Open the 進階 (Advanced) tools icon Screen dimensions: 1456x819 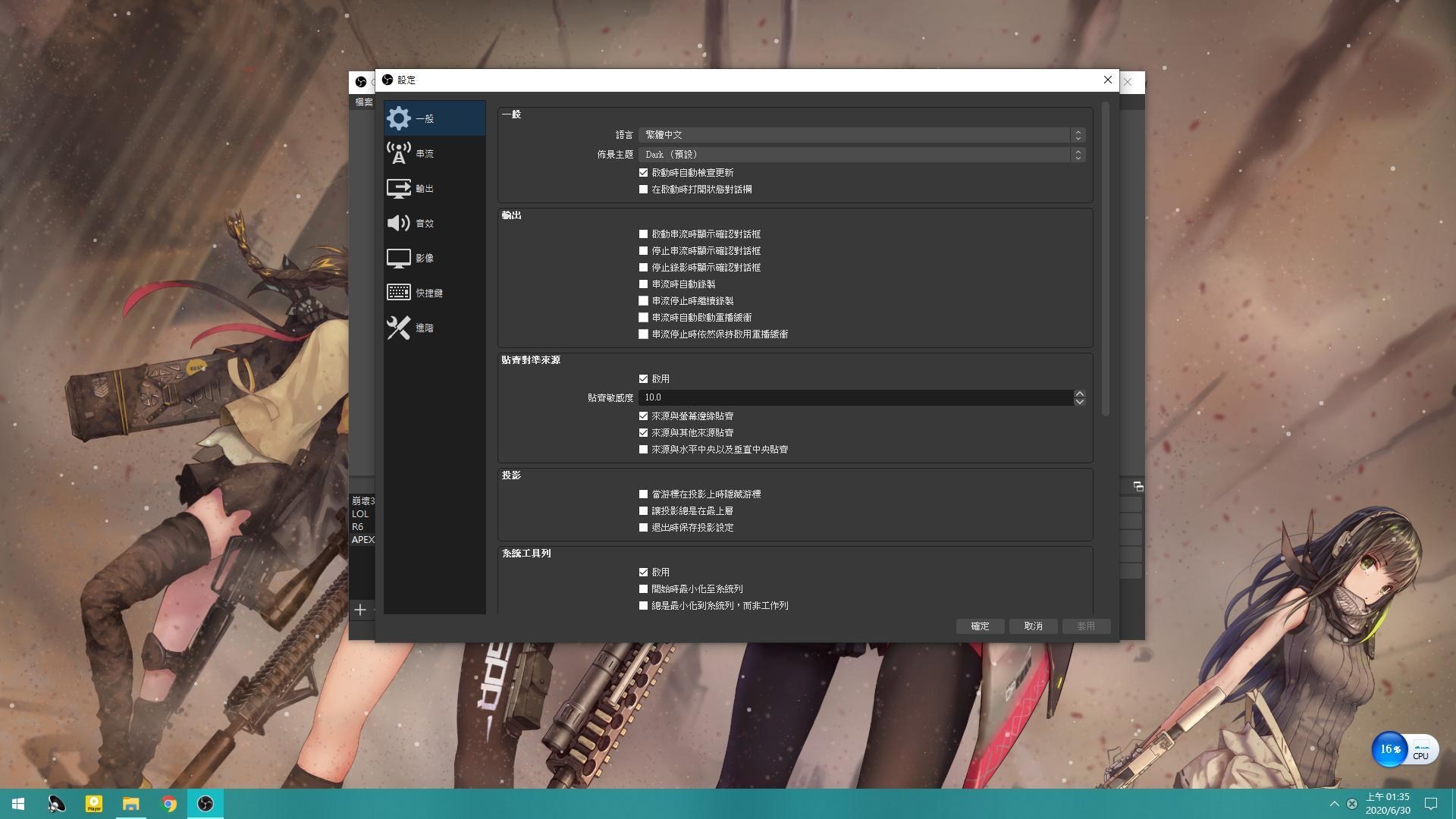pos(398,328)
